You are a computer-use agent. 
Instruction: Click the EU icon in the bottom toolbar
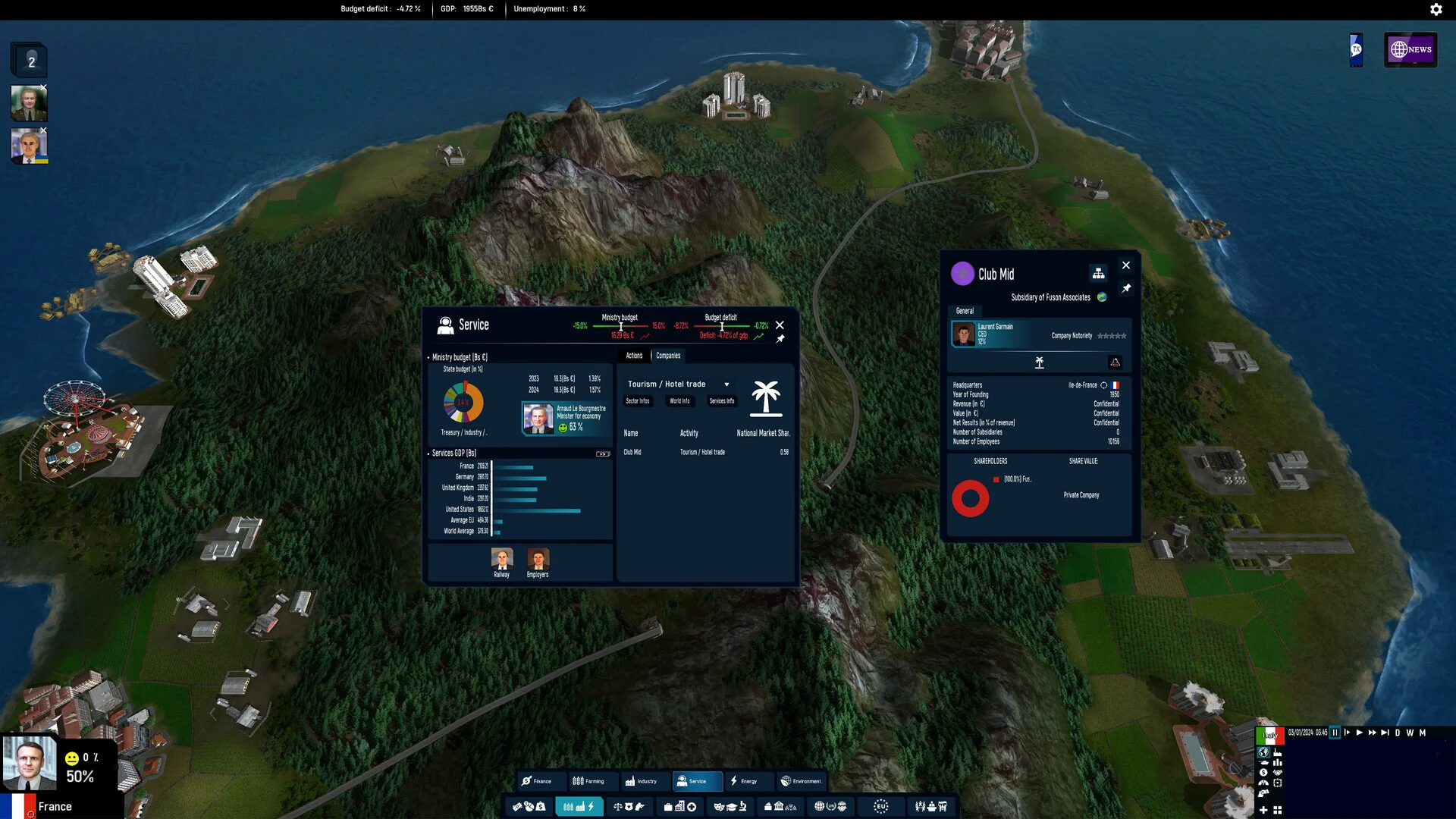point(881,807)
